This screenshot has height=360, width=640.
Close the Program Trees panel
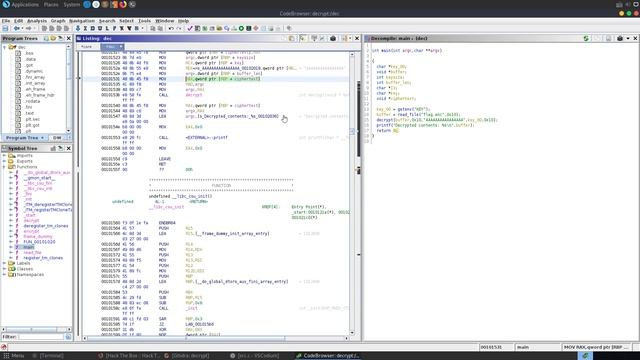tap(69, 38)
